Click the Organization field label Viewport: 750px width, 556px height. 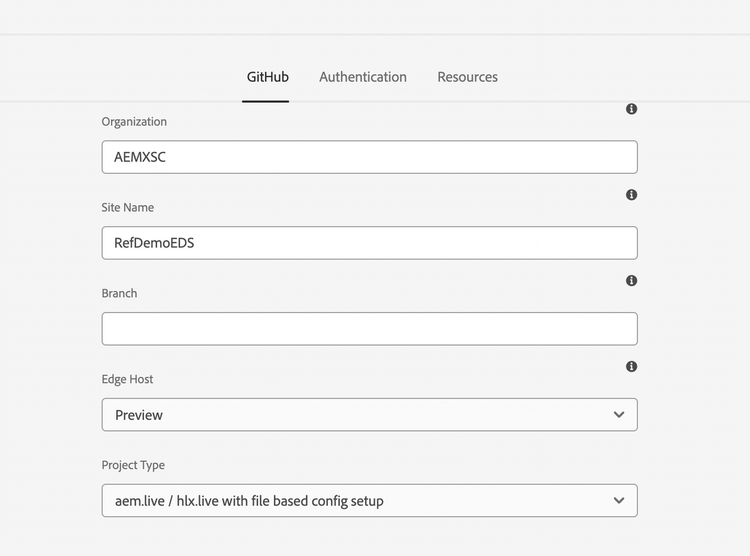(x=134, y=122)
